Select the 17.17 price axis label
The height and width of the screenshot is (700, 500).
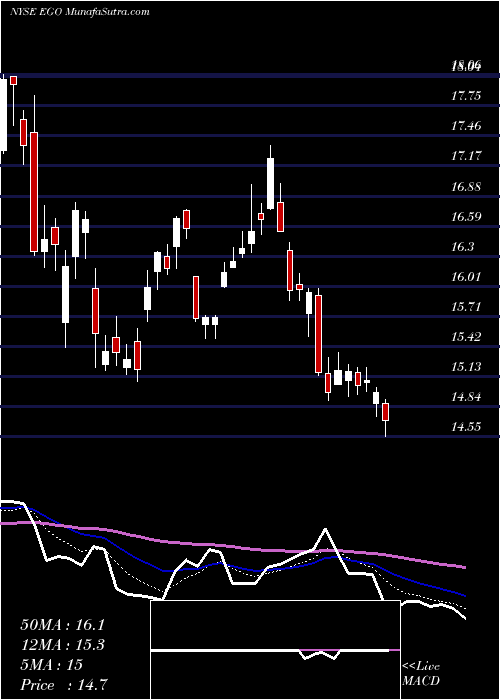tap(466, 156)
